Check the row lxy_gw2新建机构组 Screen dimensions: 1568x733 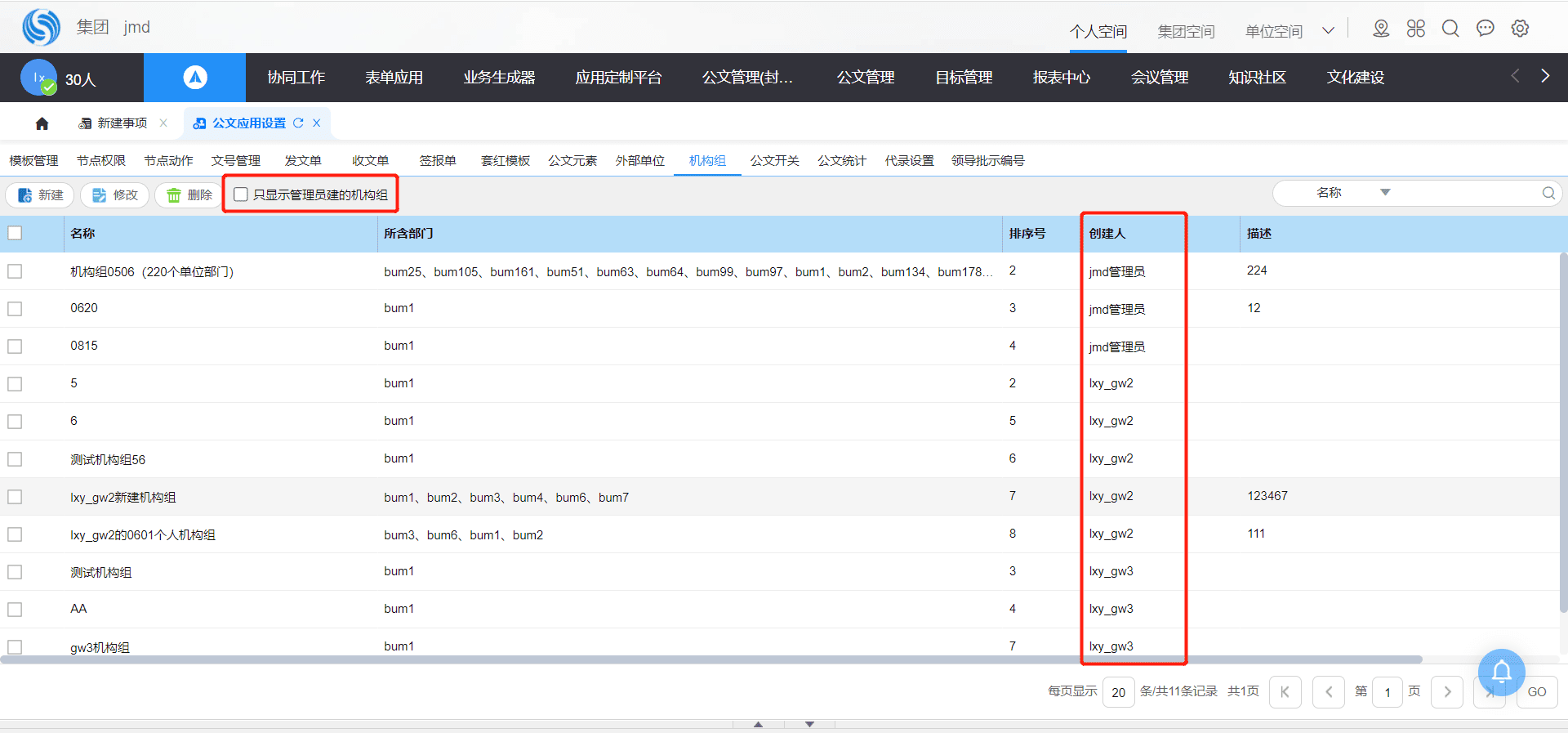point(15,497)
